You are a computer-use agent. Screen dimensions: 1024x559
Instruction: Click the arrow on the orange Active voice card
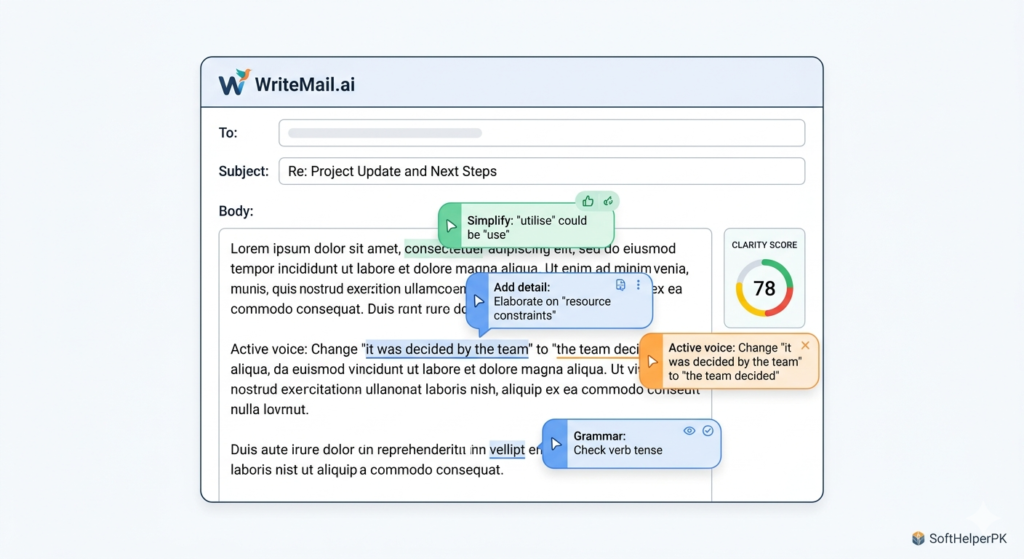point(652,361)
